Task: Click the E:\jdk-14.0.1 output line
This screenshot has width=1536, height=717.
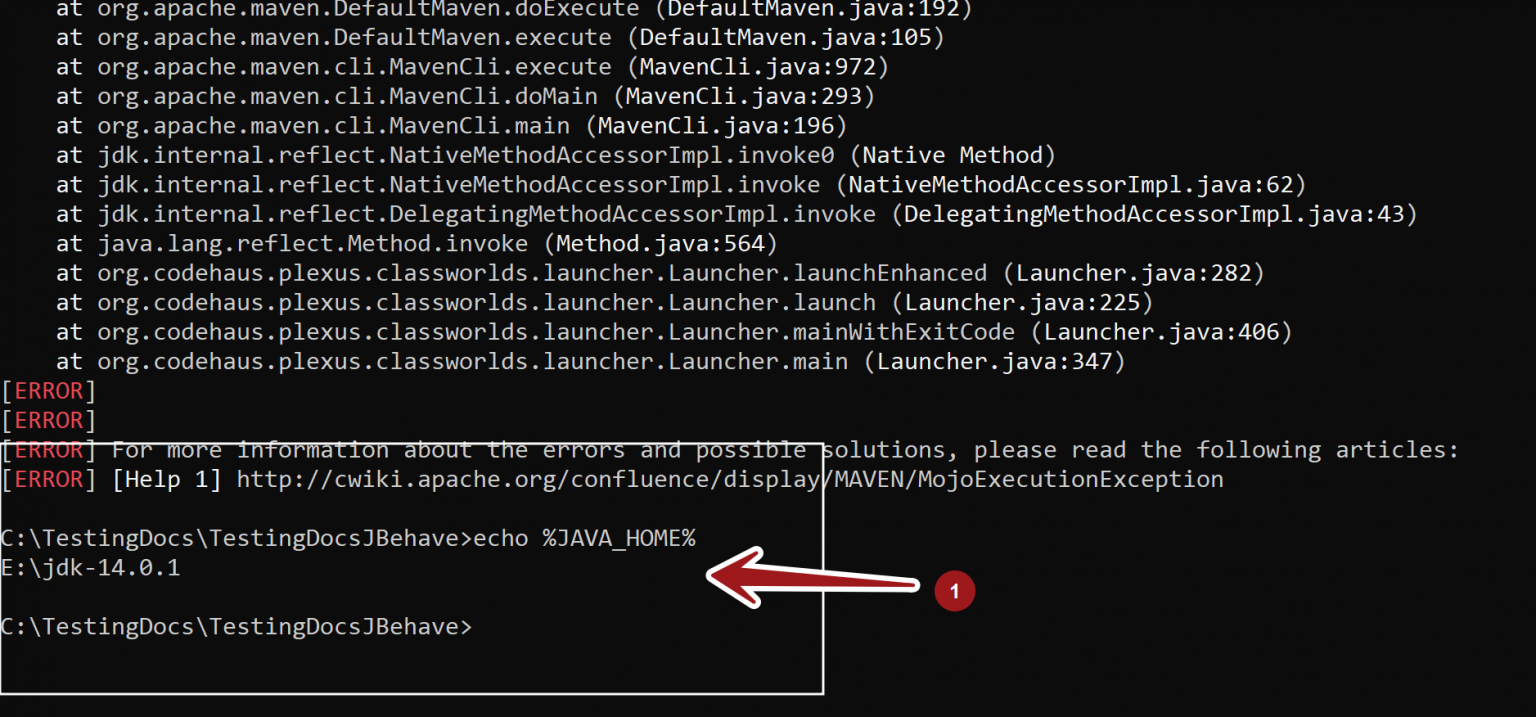Action: tap(91, 569)
